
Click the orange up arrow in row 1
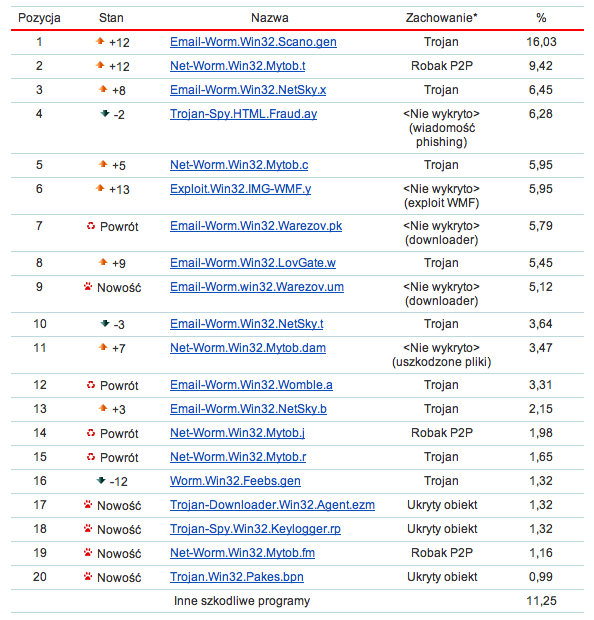(100, 40)
